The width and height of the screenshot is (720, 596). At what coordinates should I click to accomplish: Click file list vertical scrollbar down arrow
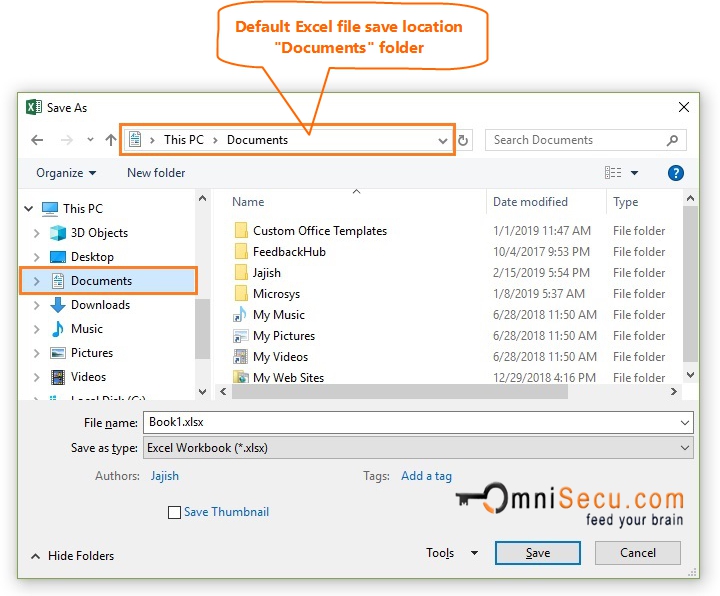tap(690, 375)
